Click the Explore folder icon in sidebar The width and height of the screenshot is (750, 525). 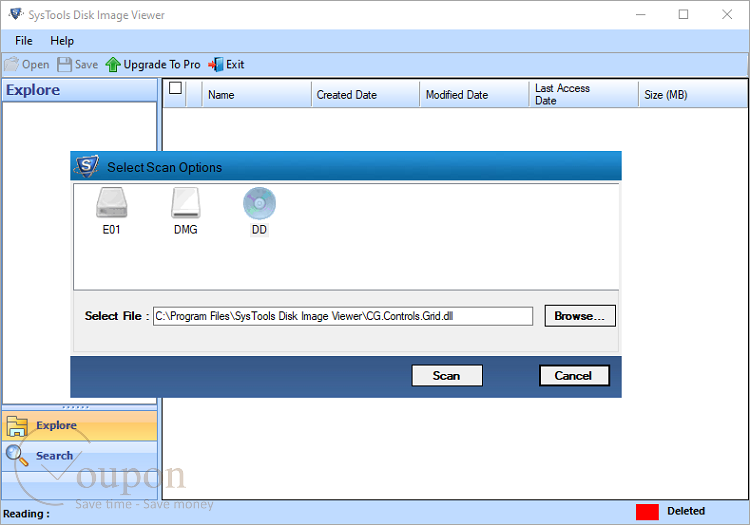pos(17,426)
